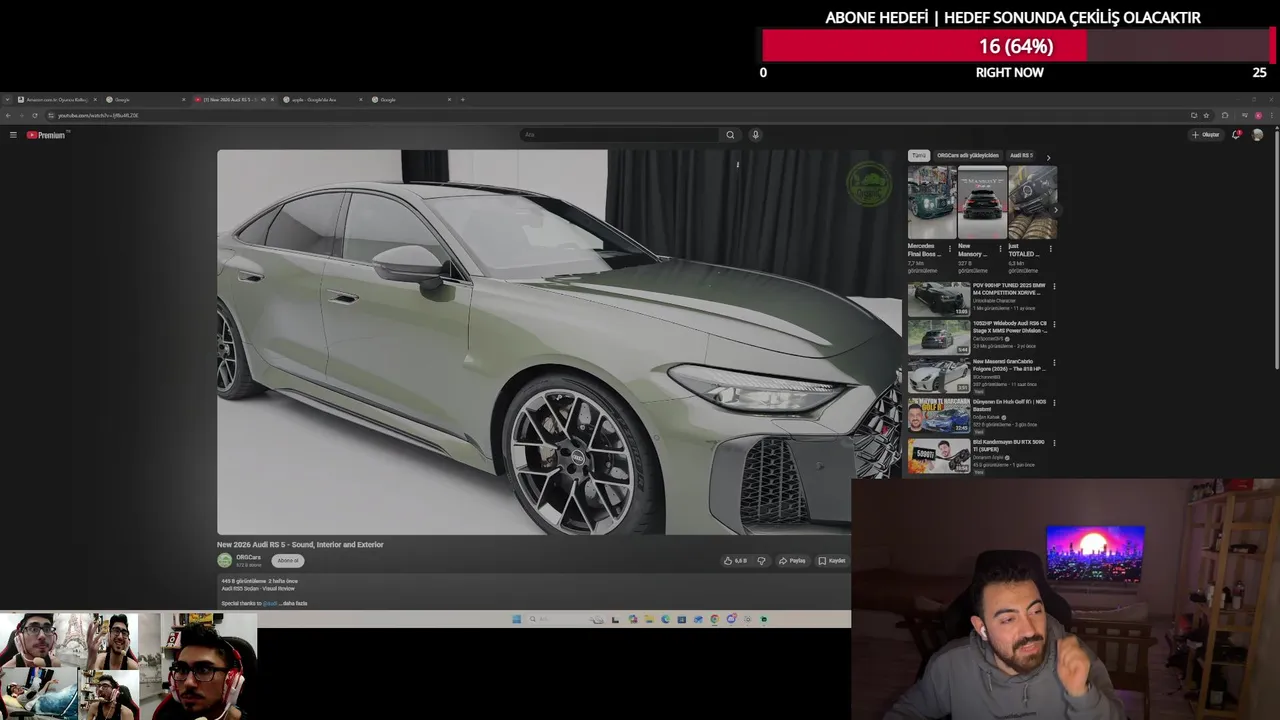
Task: Open options for the Maserati GranCabrio video
Action: (1054, 363)
